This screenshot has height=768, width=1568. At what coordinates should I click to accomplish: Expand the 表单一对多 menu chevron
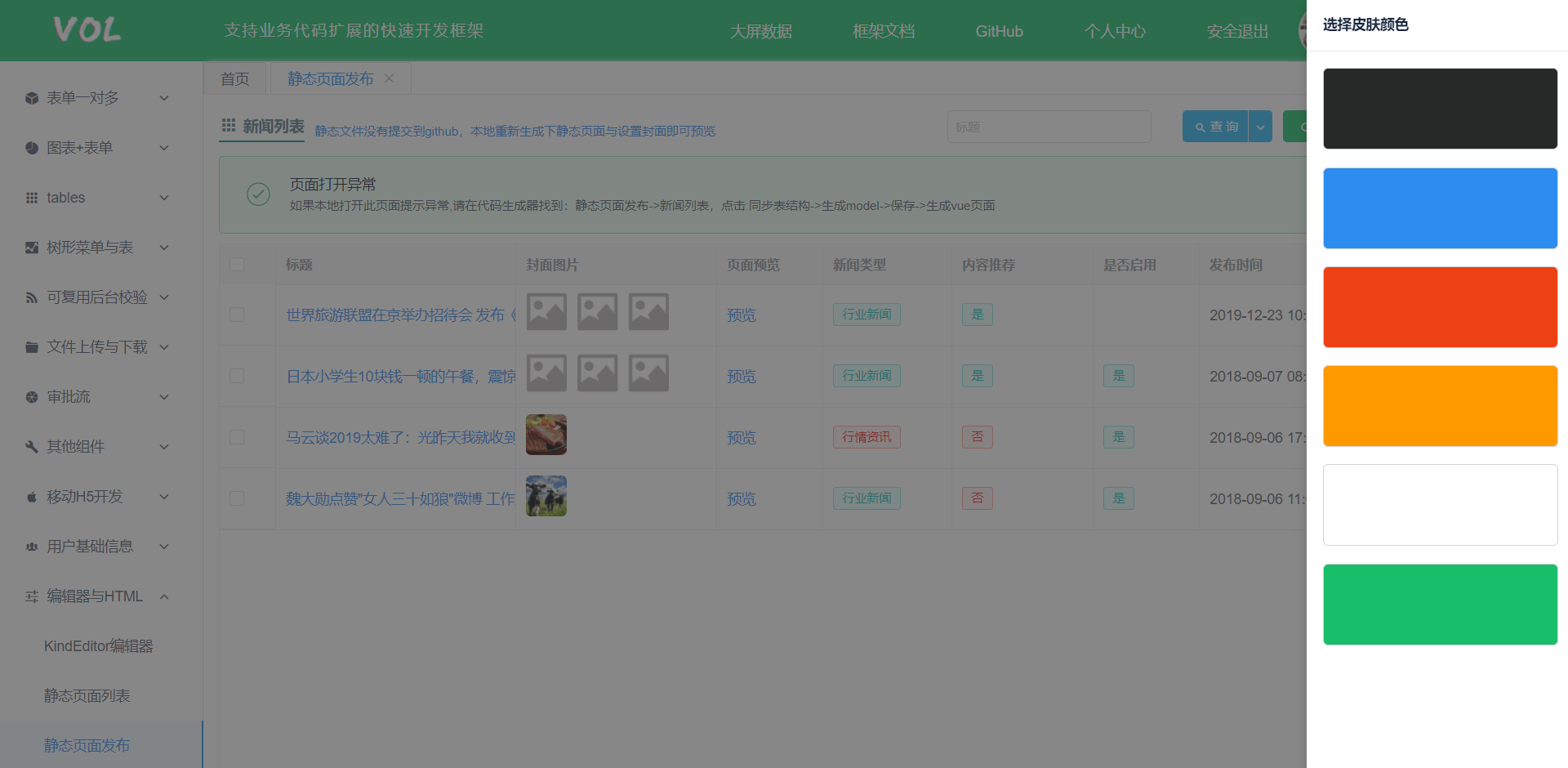(164, 98)
